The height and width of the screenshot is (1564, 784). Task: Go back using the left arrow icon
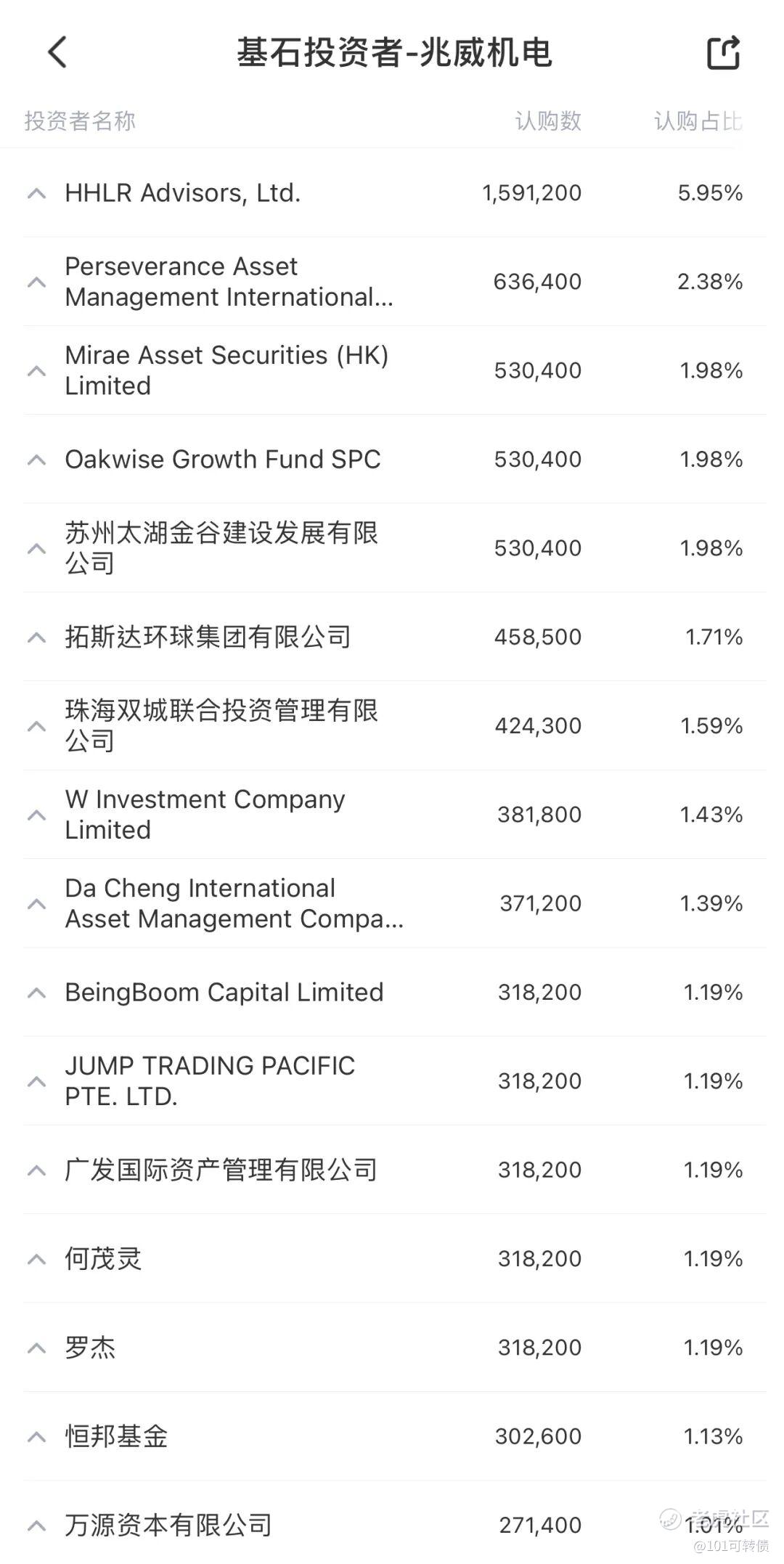[57, 52]
